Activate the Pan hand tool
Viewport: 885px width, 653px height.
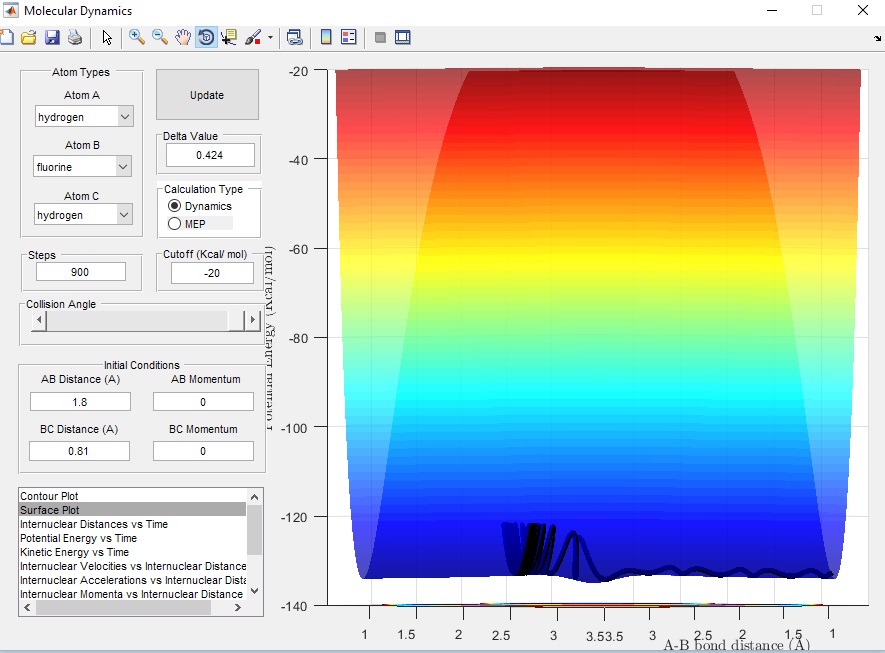(x=183, y=38)
